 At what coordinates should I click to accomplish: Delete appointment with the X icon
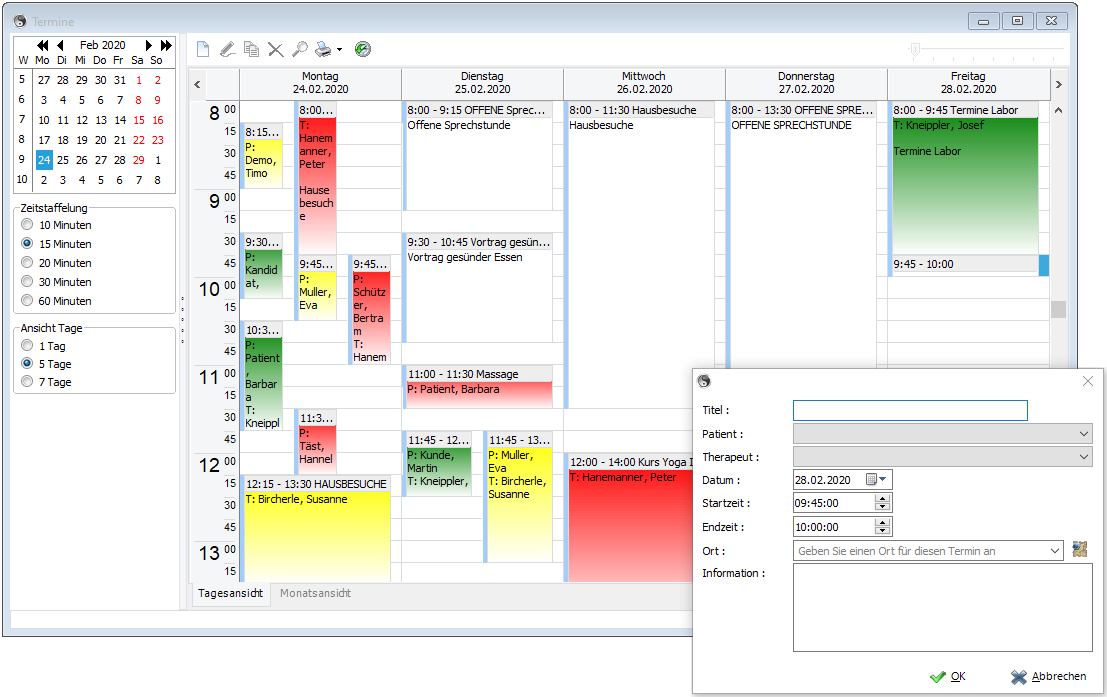pyautogui.click(x=275, y=49)
